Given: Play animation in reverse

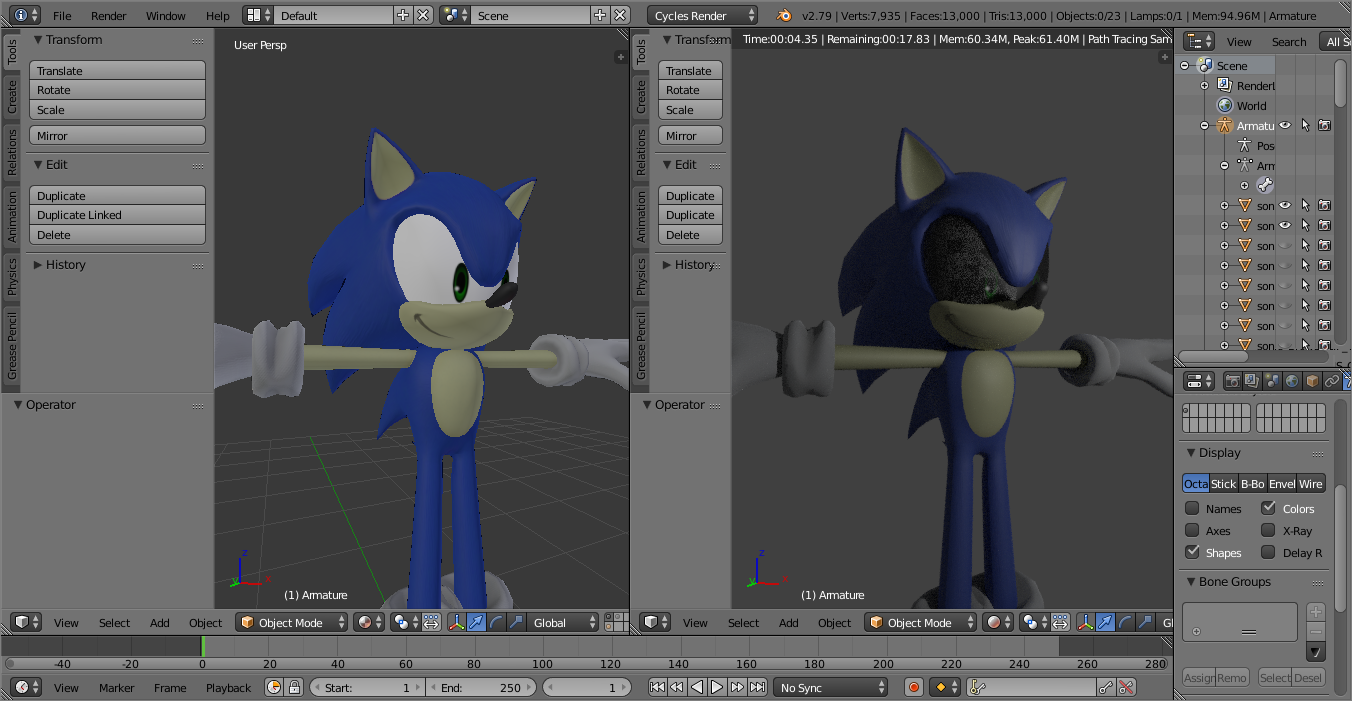Looking at the screenshot, I should pos(697,687).
